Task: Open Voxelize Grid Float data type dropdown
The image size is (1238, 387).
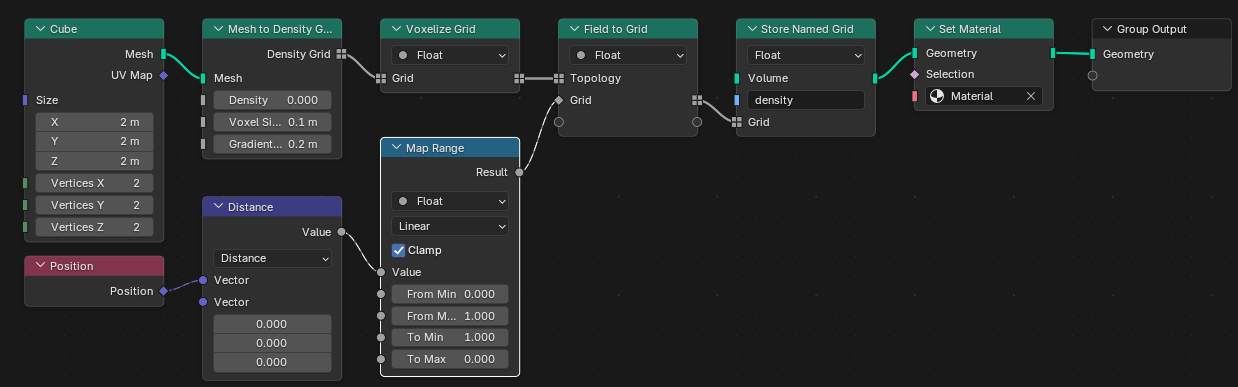Action: click(450, 55)
